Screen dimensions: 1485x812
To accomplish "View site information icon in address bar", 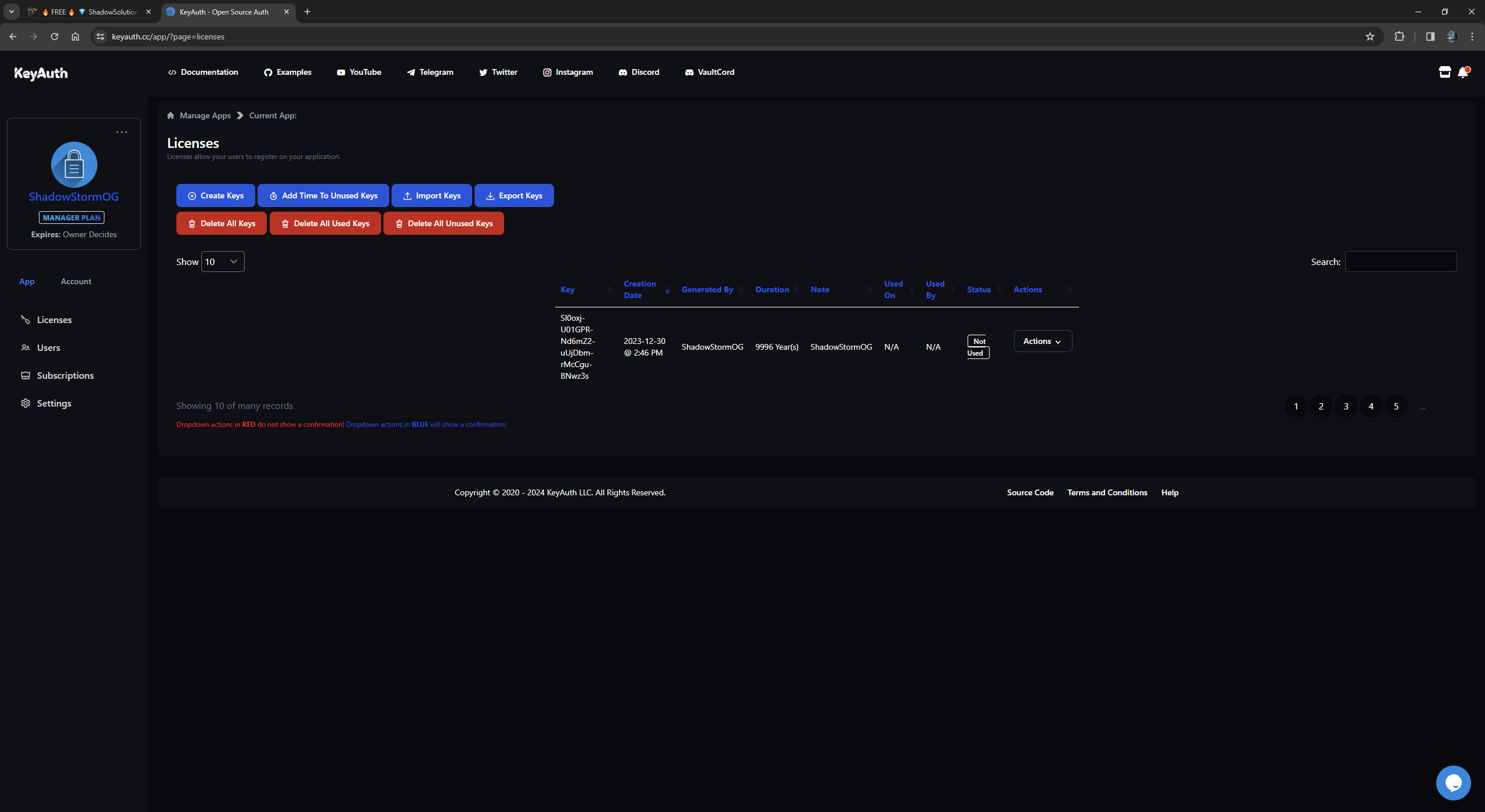I will 100,37.
